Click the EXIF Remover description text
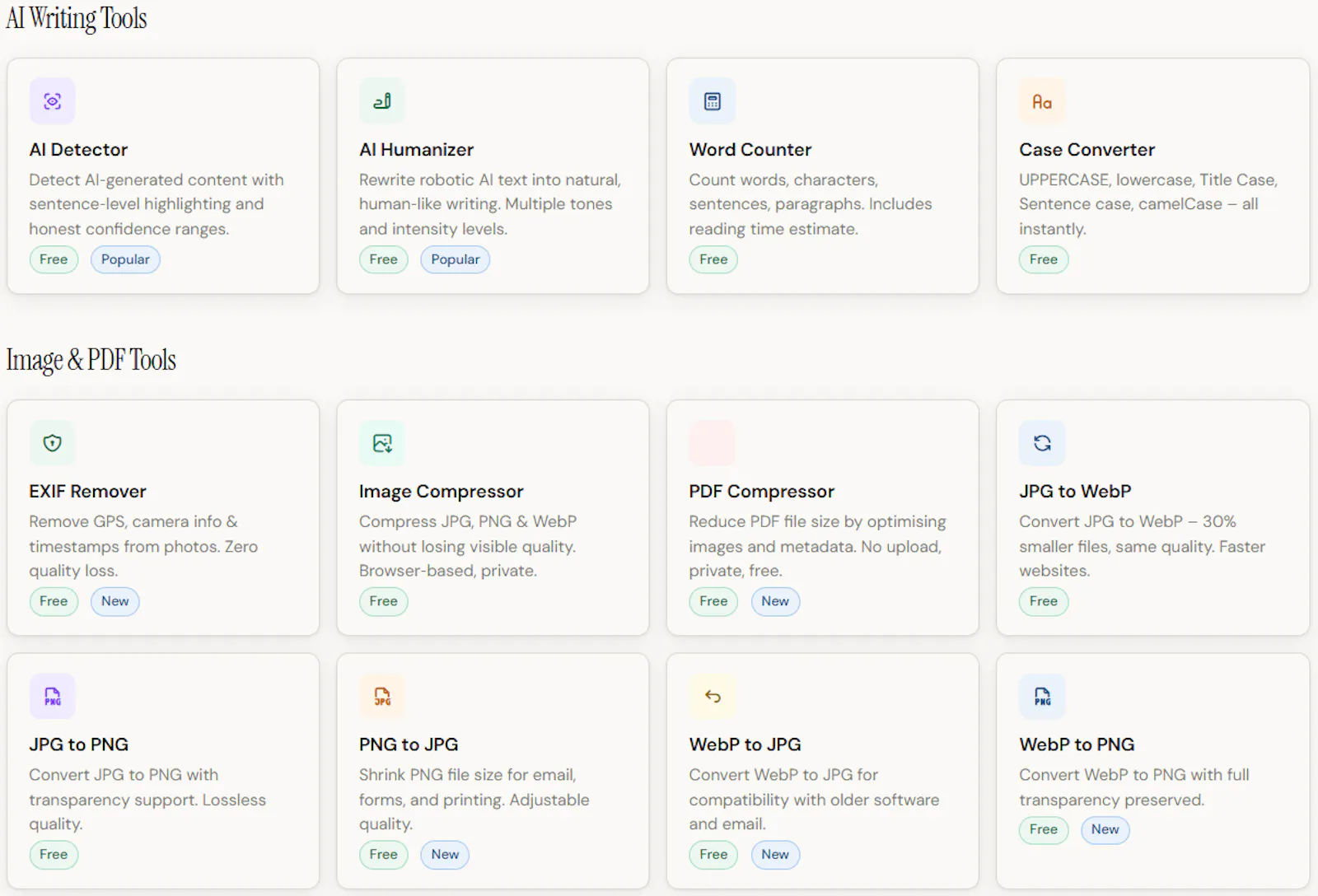The height and width of the screenshot is (896, 1318). tap(143, 546)
